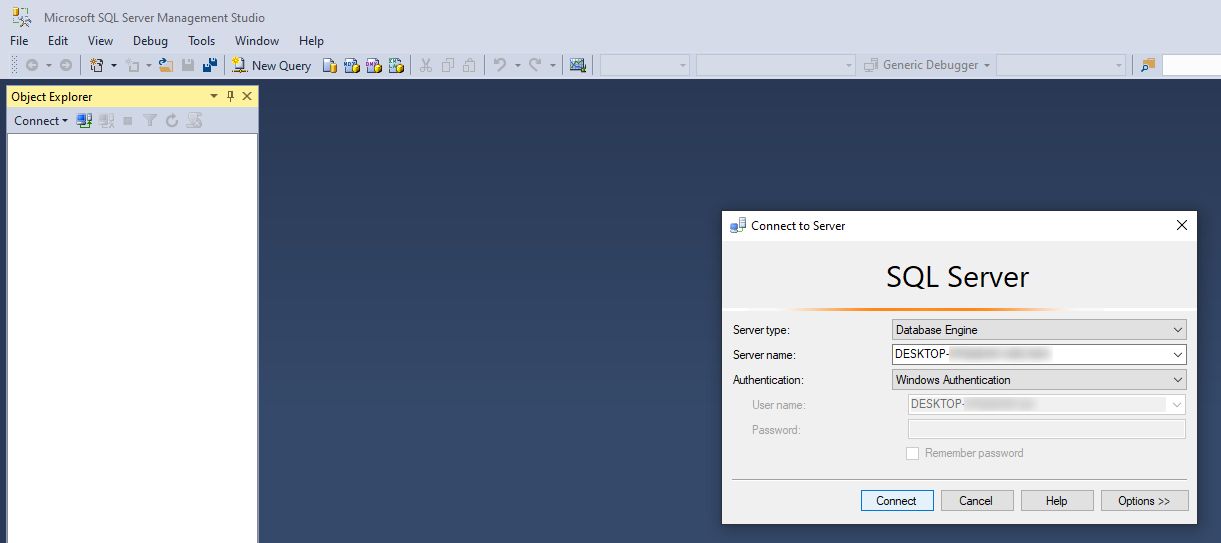Click the Paste icon in toolbar
This screenshot has height=543, width=1221.
click(x=469, y=65)
